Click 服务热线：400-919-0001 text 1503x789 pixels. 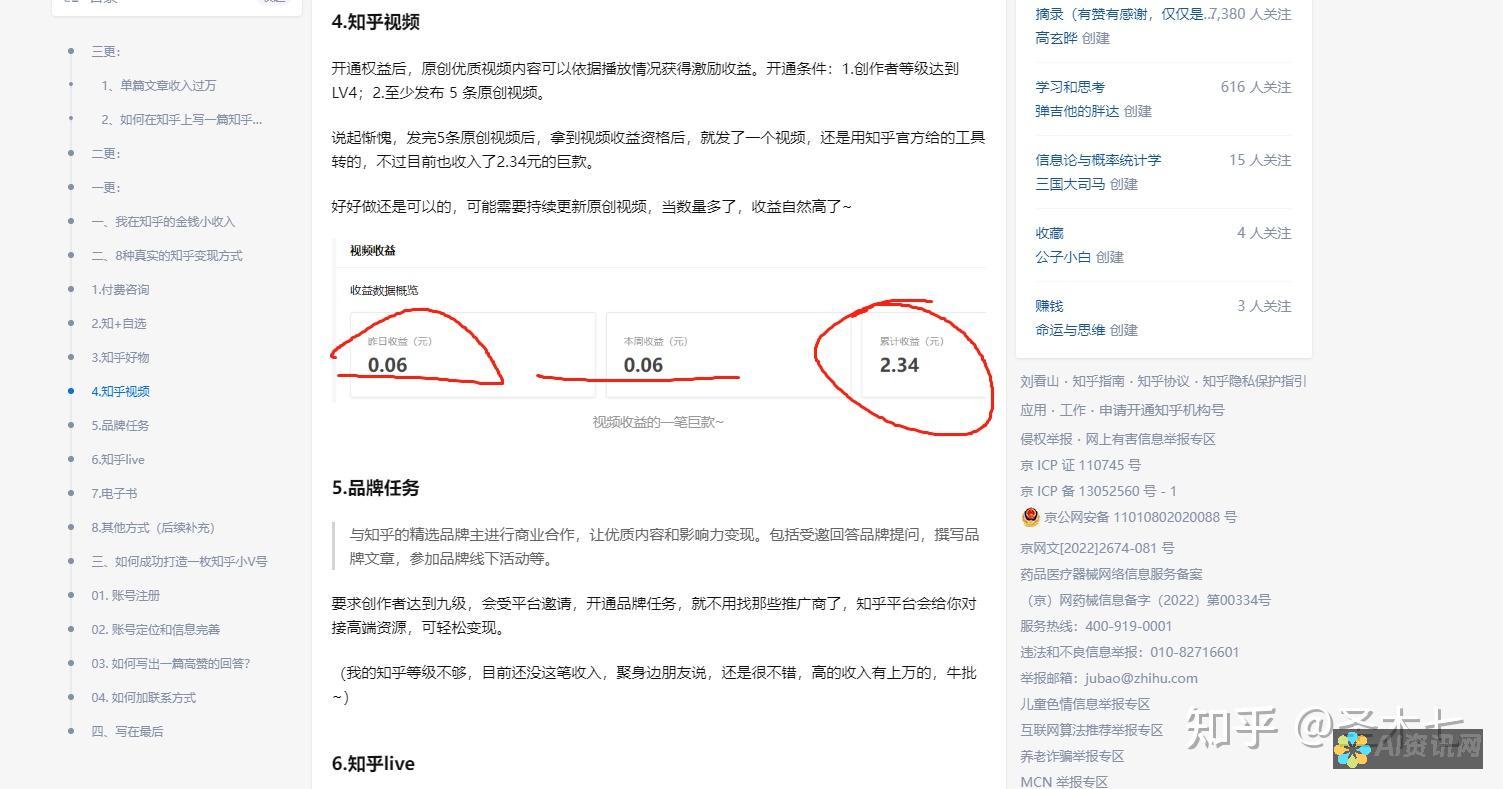tap(1096, 626)
